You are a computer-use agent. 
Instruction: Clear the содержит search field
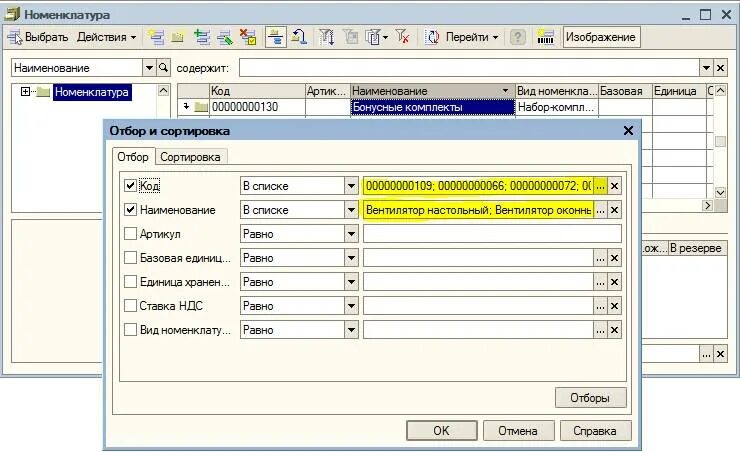pos(720,68)
